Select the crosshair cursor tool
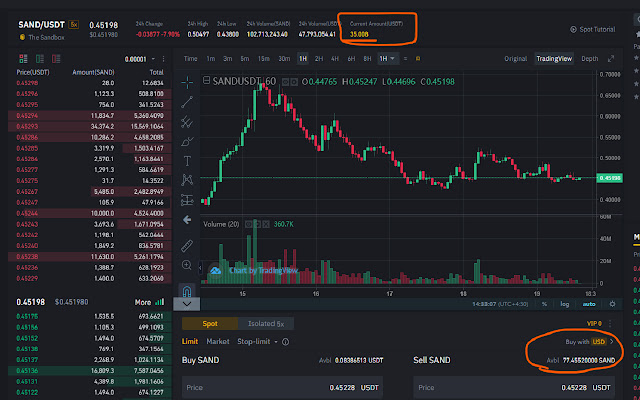 tap(187, 82)
